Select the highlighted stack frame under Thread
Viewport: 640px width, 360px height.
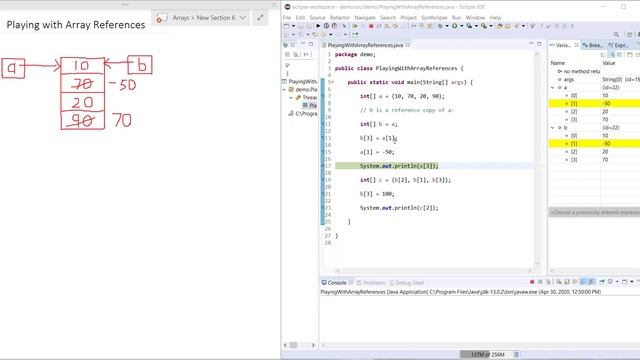click(x=309, y=105)
